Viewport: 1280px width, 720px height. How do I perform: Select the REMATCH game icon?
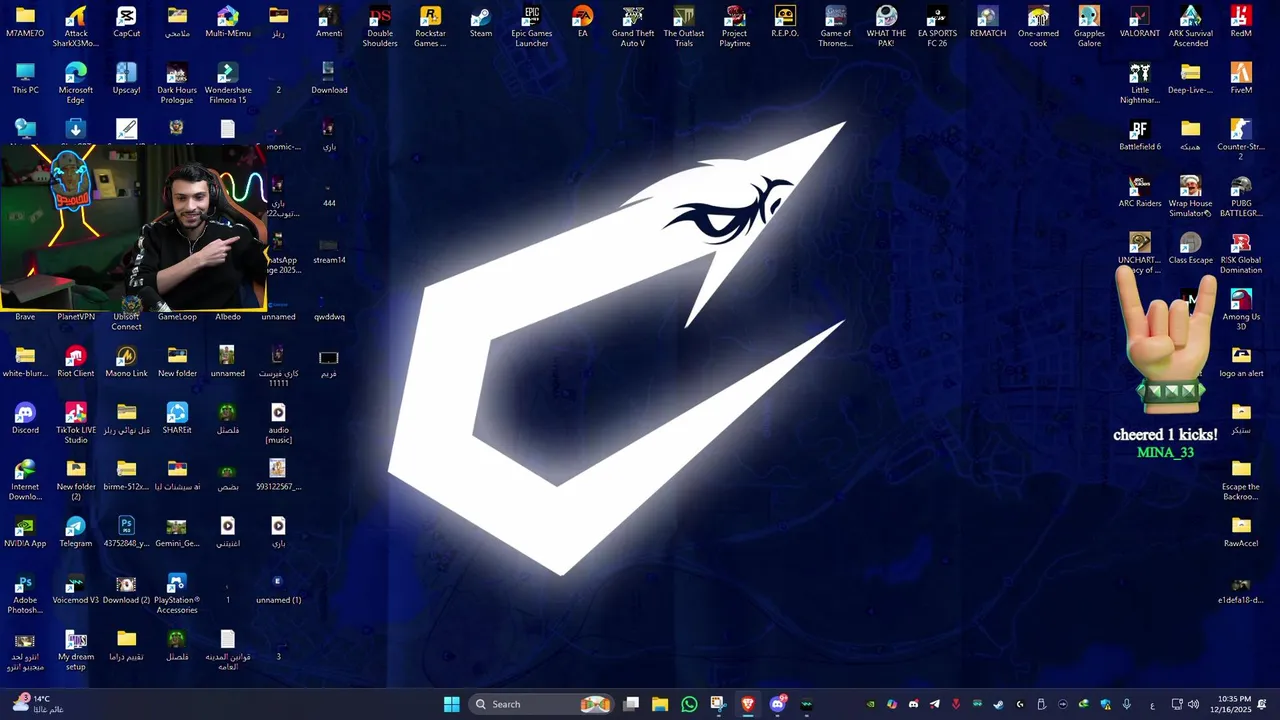(988, 23)
